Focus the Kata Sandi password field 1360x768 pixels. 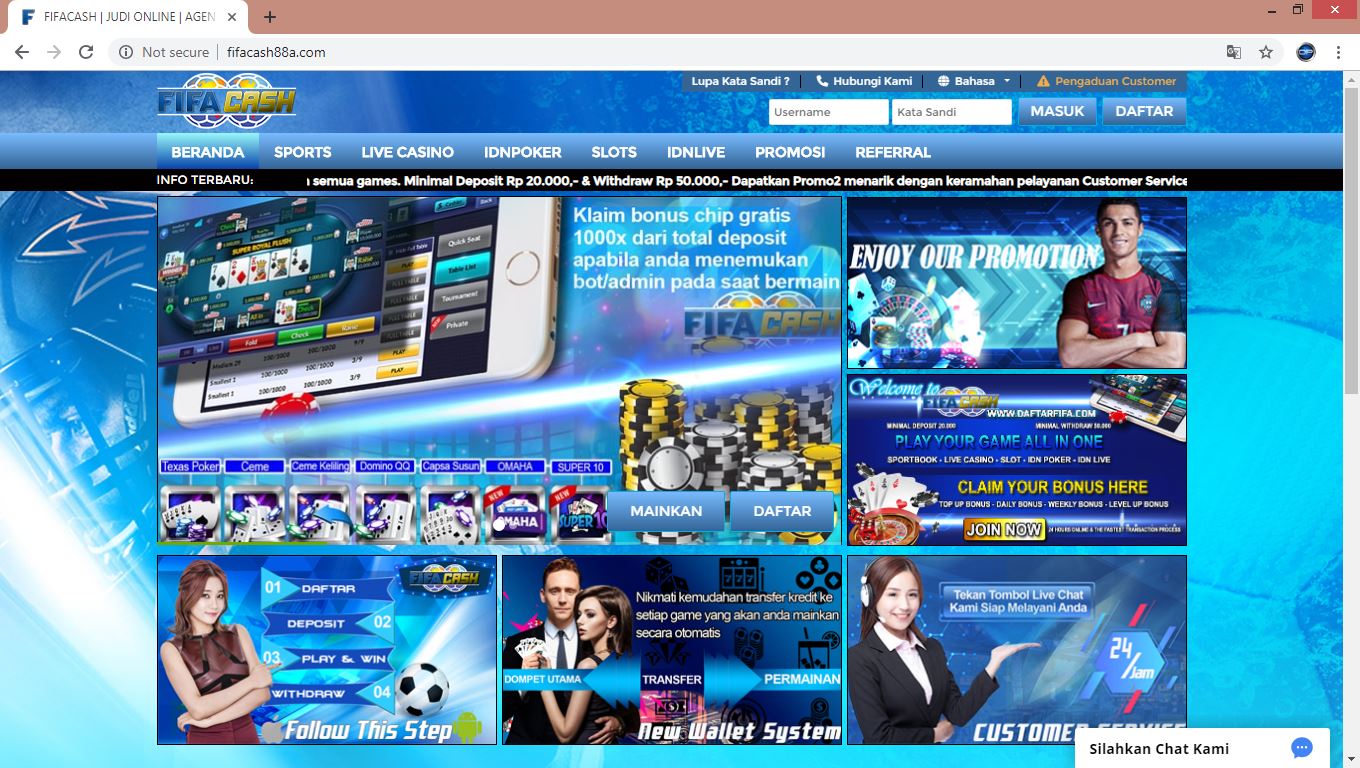click(951, 112)
